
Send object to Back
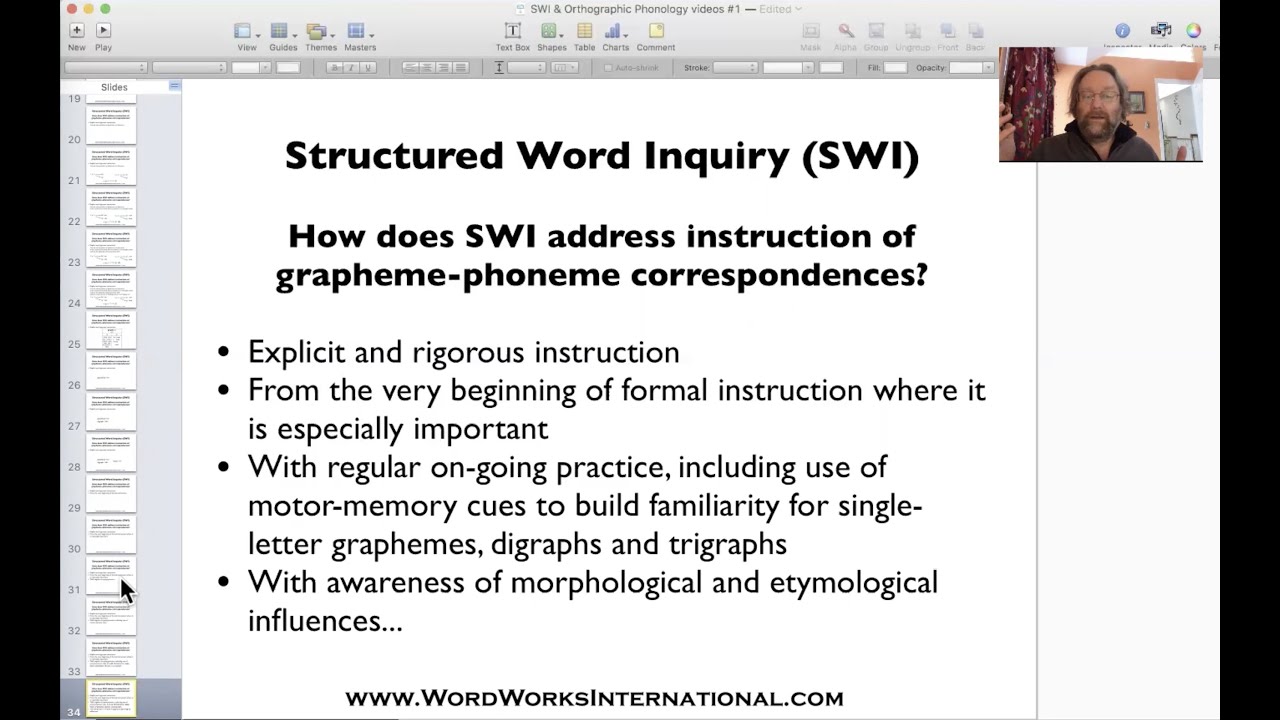[x=976, y=37]
